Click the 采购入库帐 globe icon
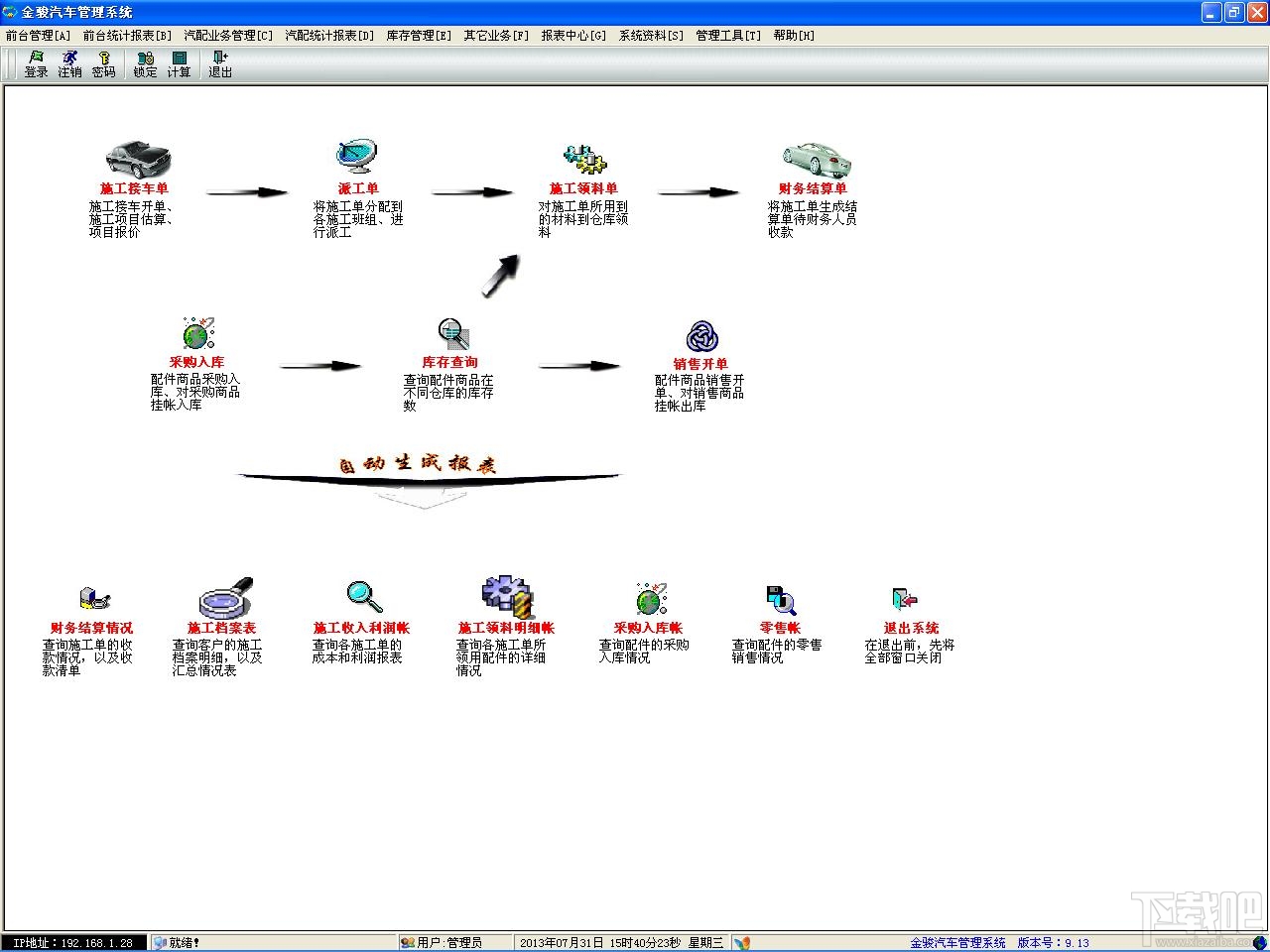Screen dimensions: 1270x952 pos(651,599)
